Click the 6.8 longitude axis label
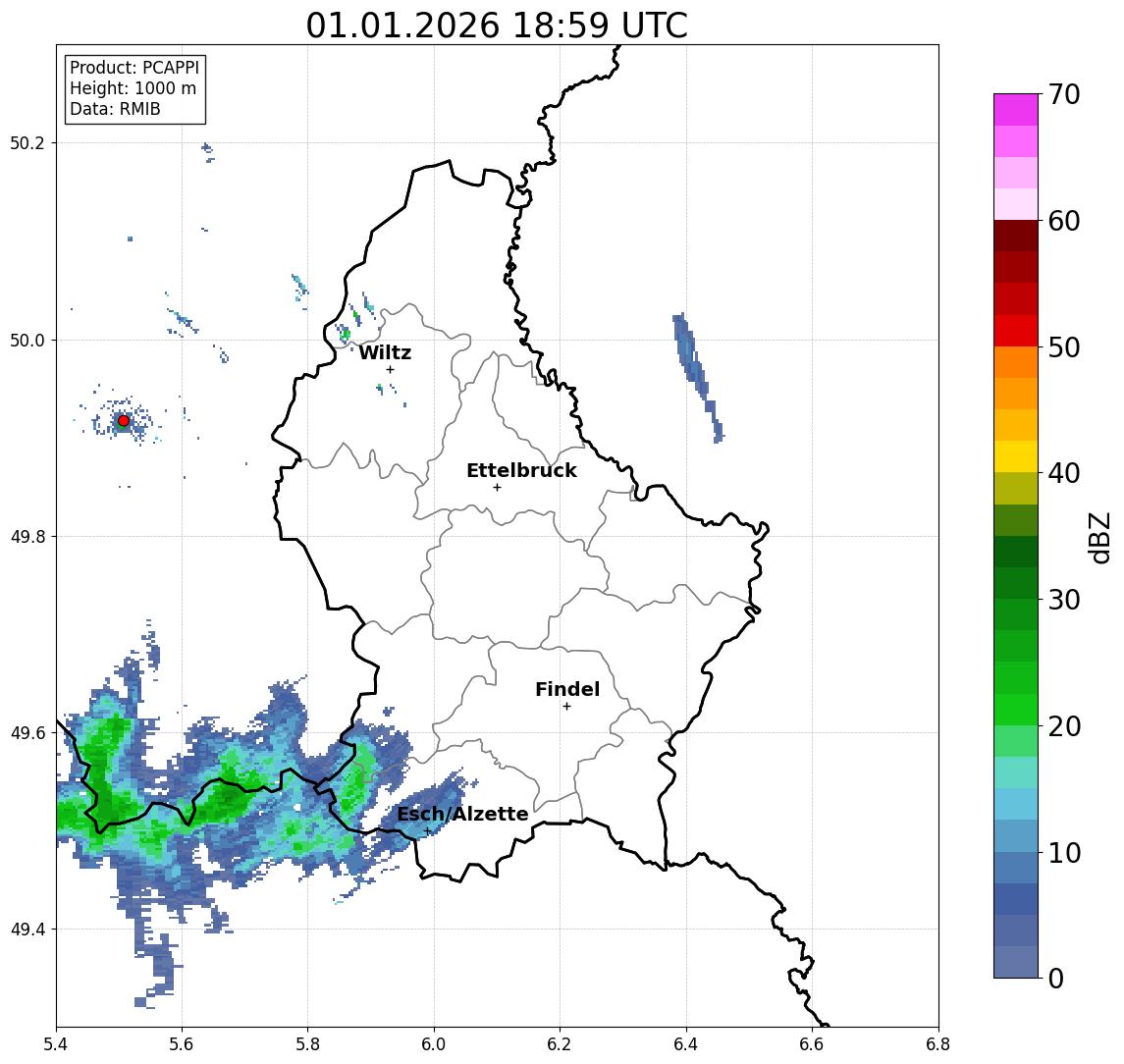 pyautogui.click(x=937, y=1044)
